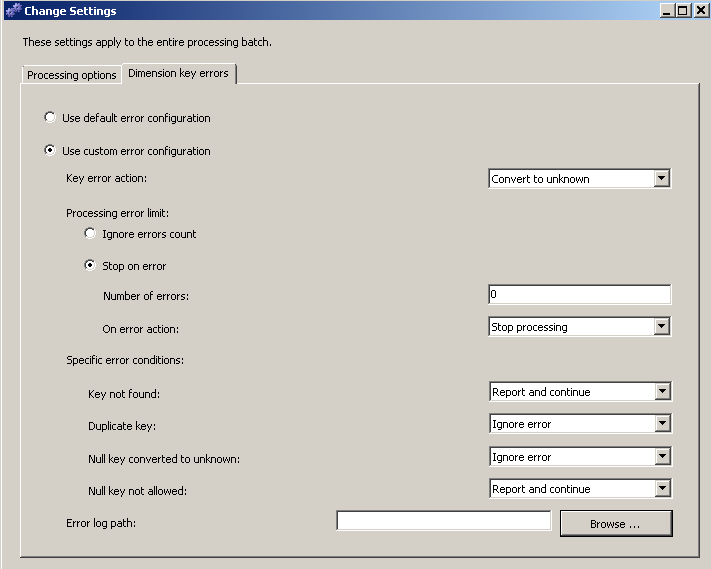Click the Change Settings title bar text
711x569 pixels.
70,11
